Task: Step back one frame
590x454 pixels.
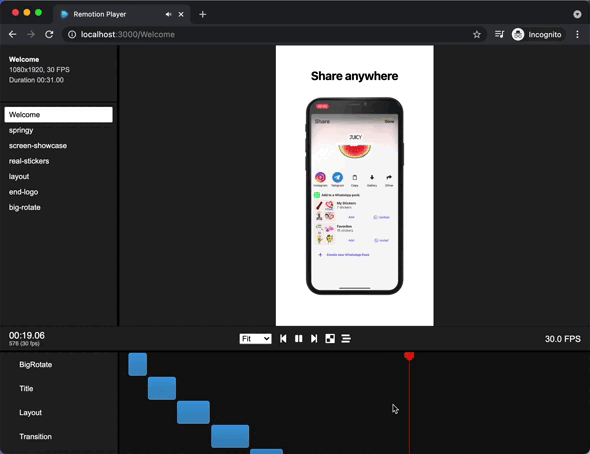Action: (x=283, y=339)
